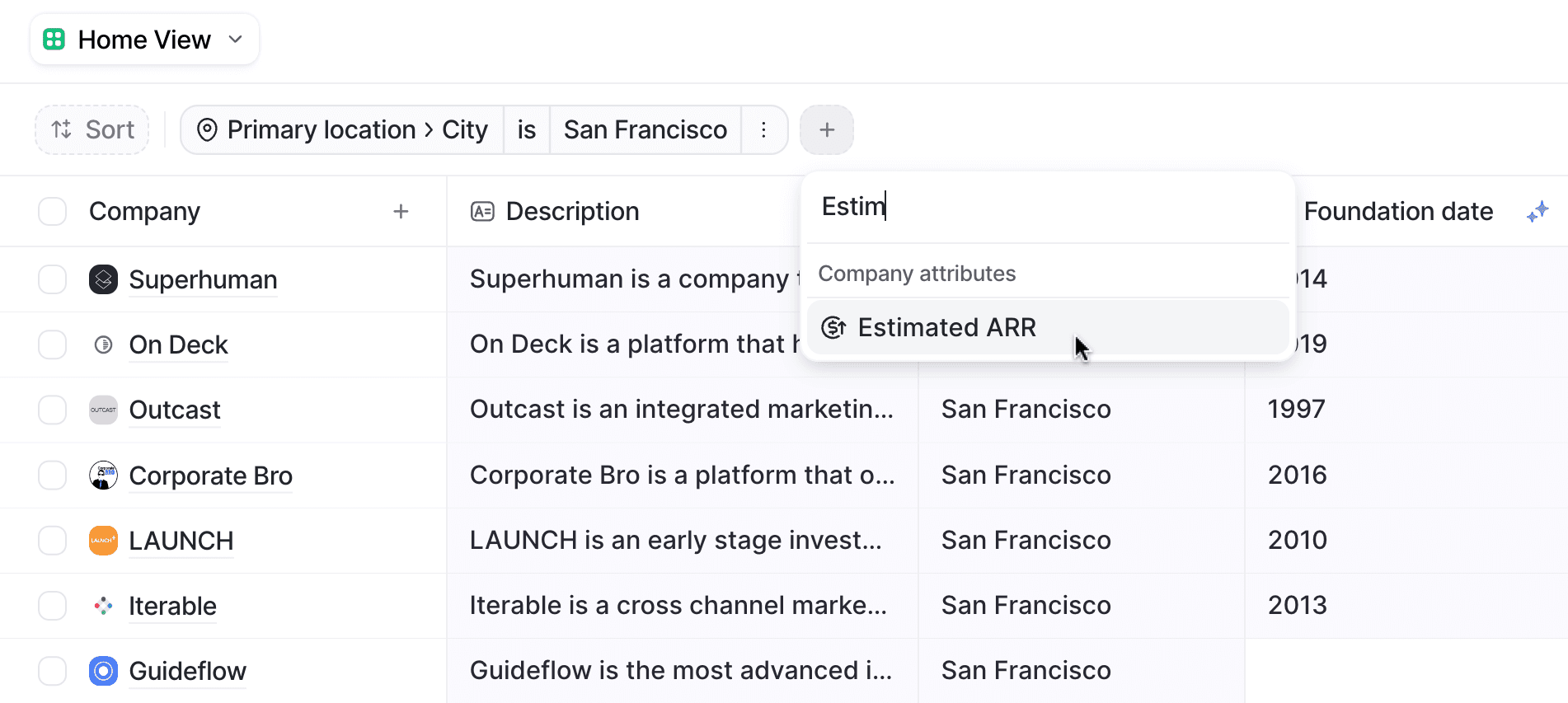This screenshot has width=1568, height=703.
Task: Select Estimated ARR attribute
Action: click(1047, 327)
